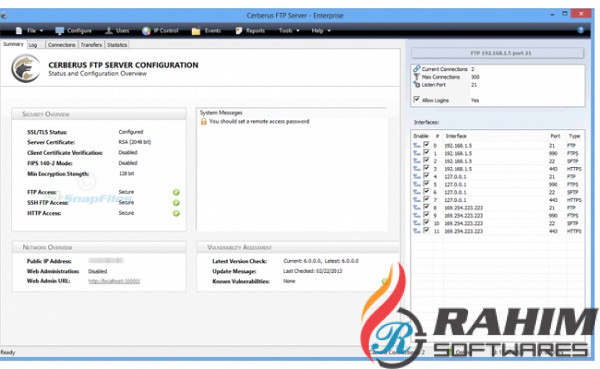
Task: Click the network icon of interface row 11
Action: (417, 231)
